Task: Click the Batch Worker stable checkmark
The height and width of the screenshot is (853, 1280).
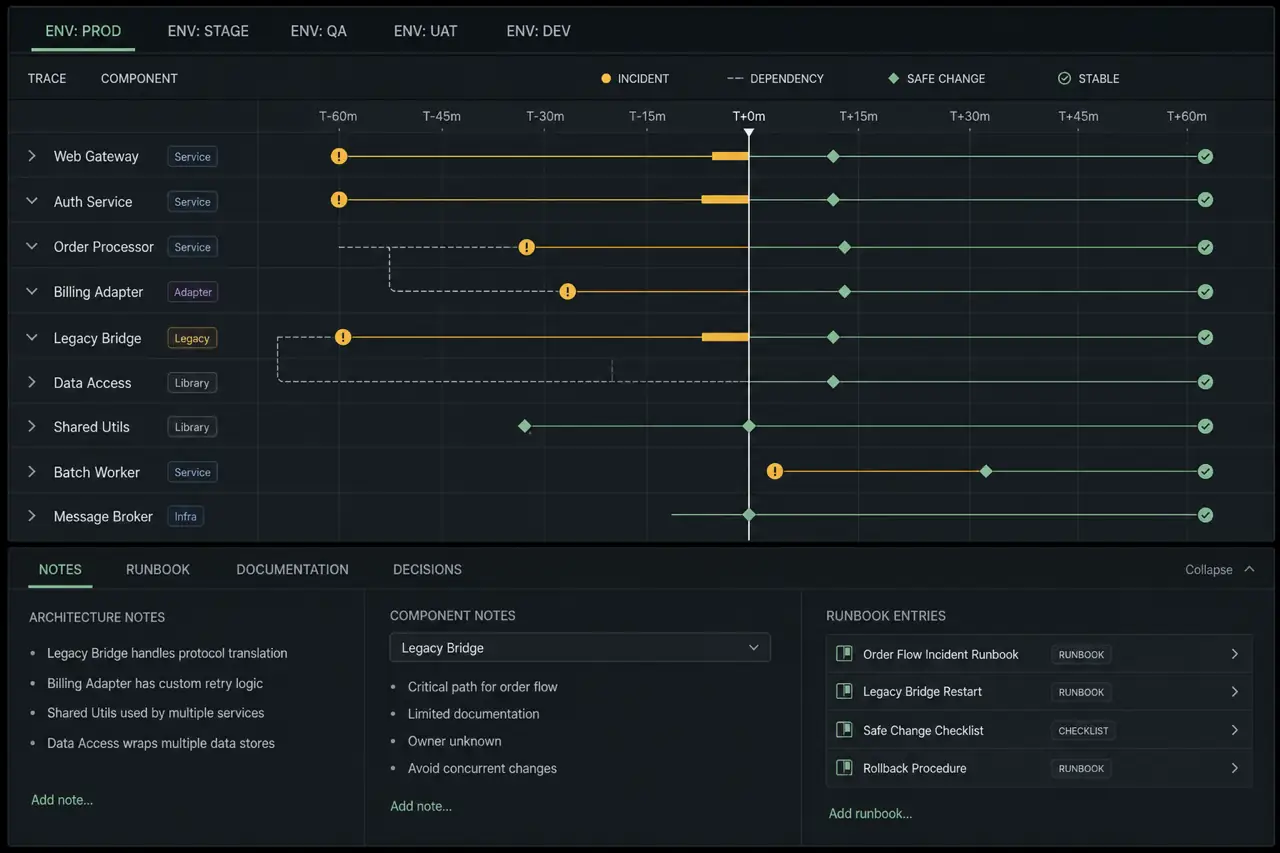Action: click(1206, 471)
